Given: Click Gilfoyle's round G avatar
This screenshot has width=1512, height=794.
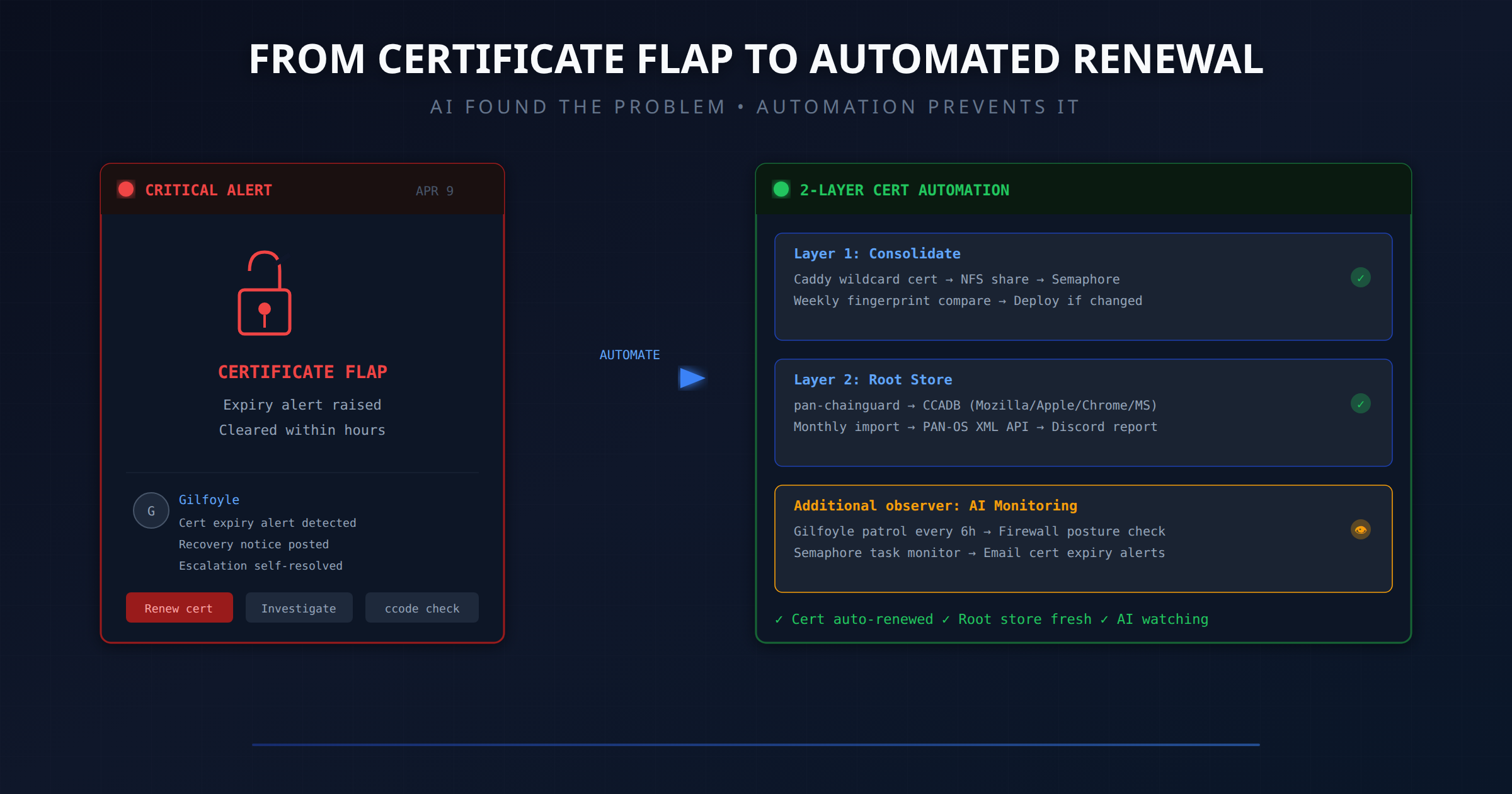Looking at the screenshot, I should pyautogui.click(x=151, y=510).
